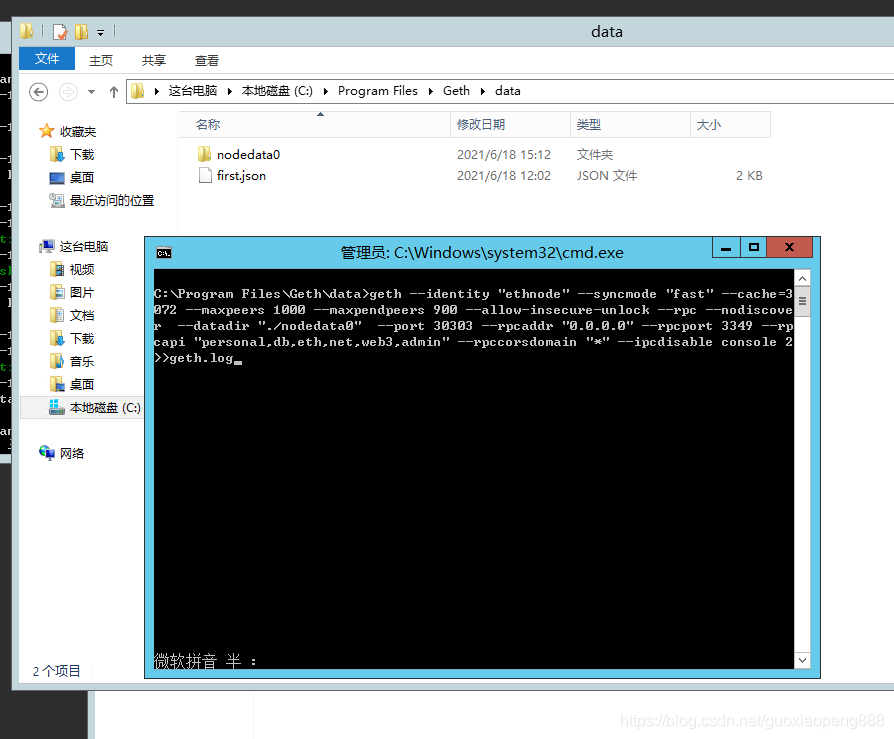Close the cmd.exe window
The height and width of the screenshot is (739, 894).
click(x=790, y=248)
